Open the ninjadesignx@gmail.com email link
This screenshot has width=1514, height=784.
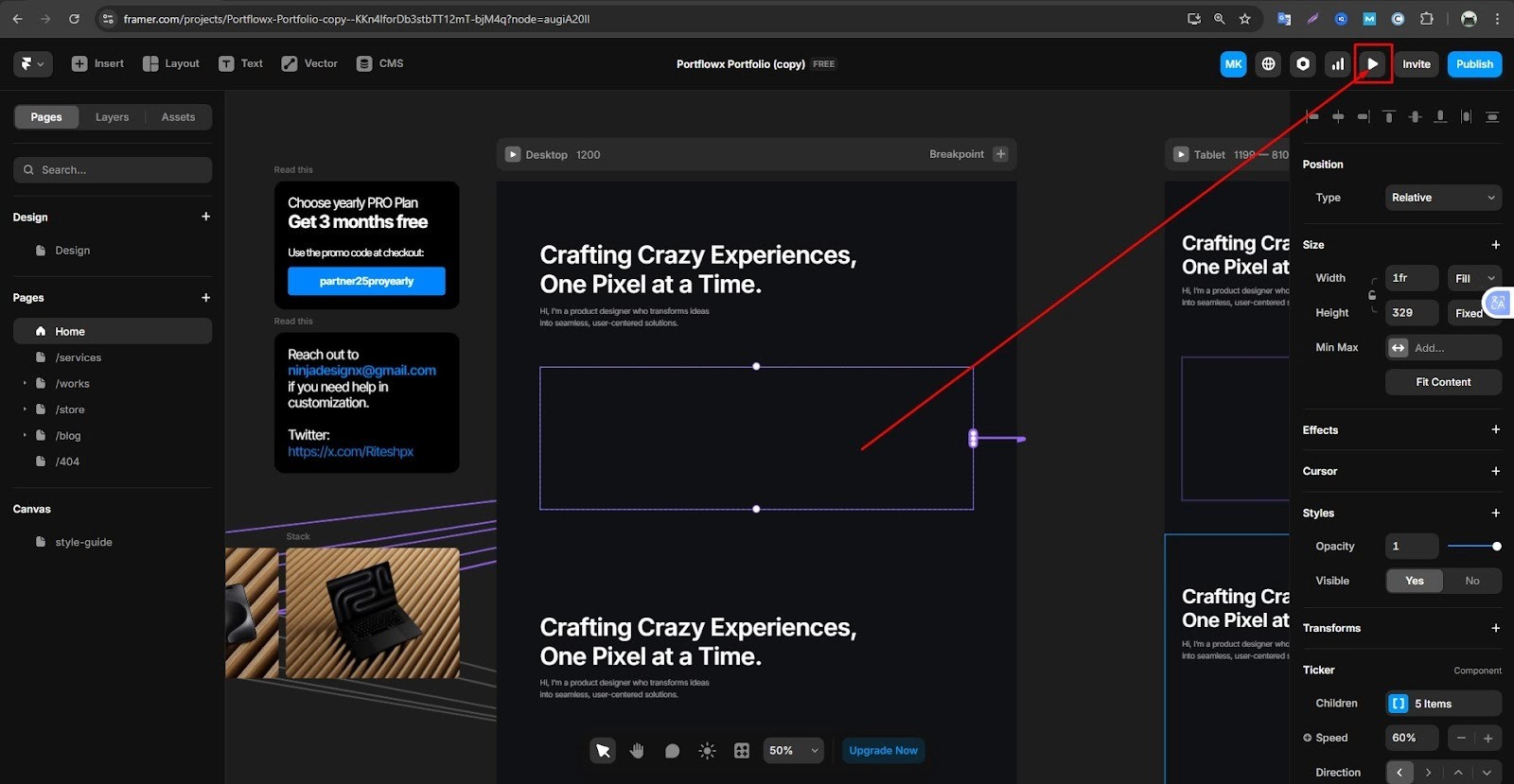tap(361, 371)
